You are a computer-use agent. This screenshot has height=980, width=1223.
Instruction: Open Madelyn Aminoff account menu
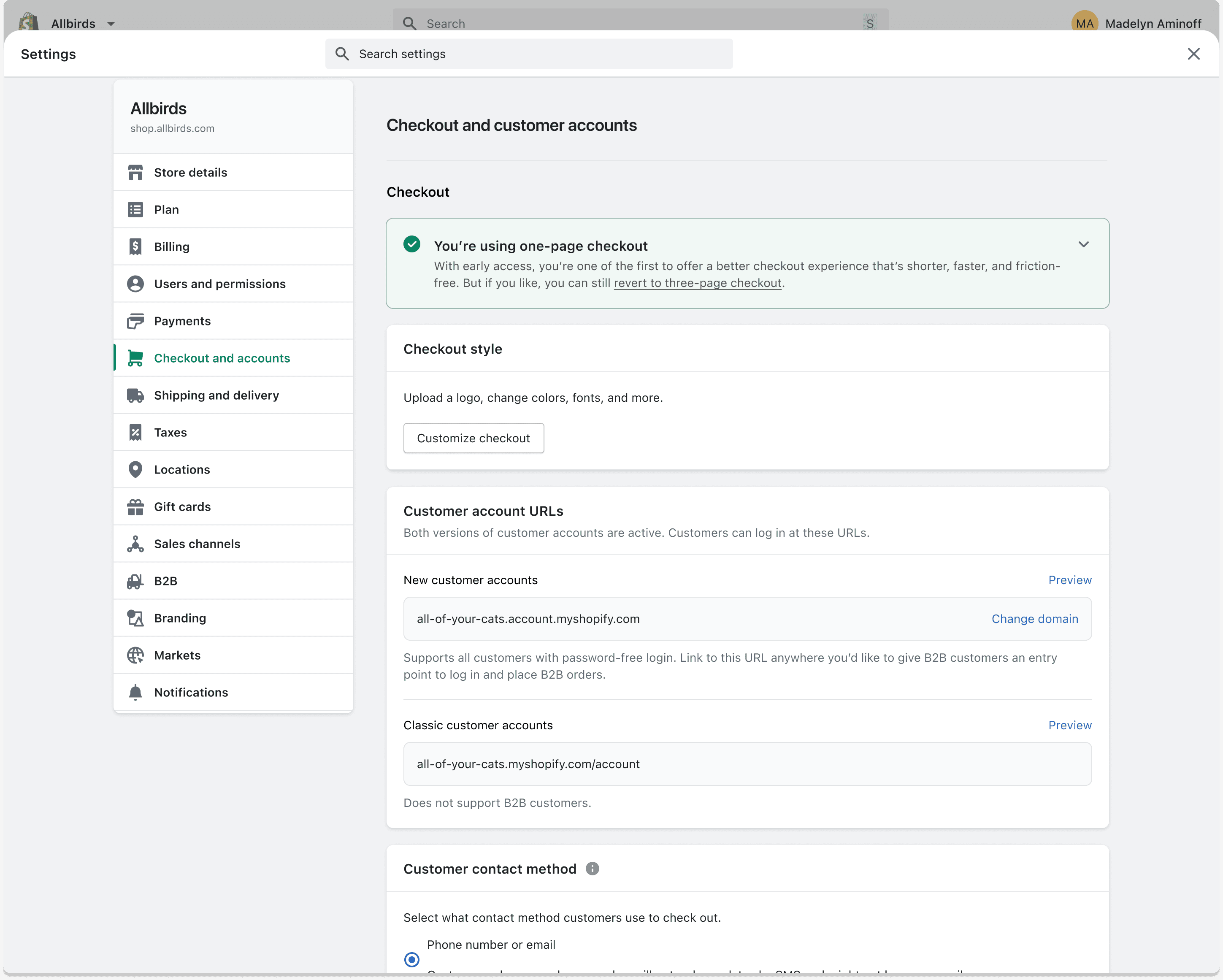[x=1136, y=23]
